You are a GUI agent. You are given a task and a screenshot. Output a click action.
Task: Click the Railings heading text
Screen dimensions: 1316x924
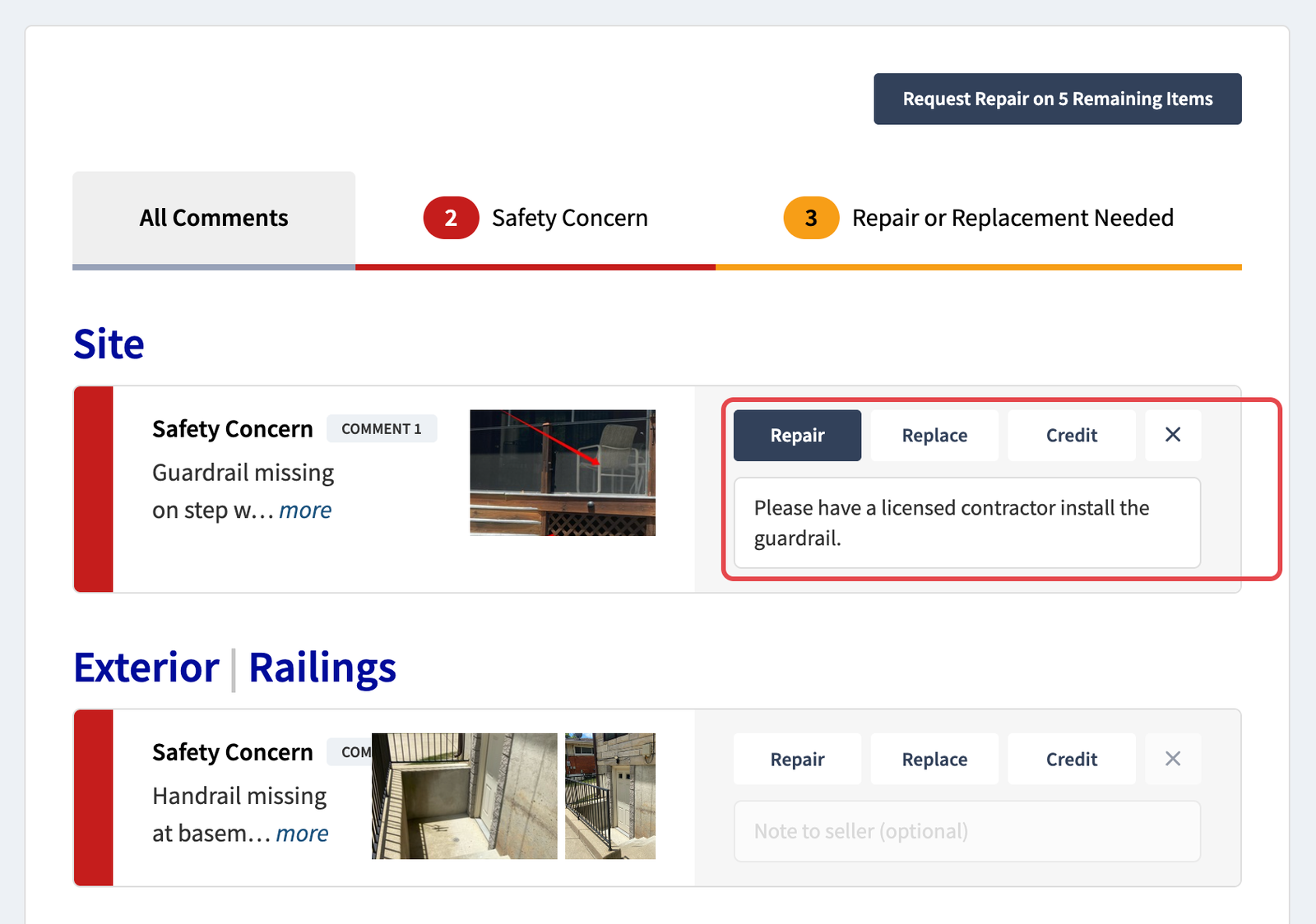pyautogui.click(x=322, y=668)
